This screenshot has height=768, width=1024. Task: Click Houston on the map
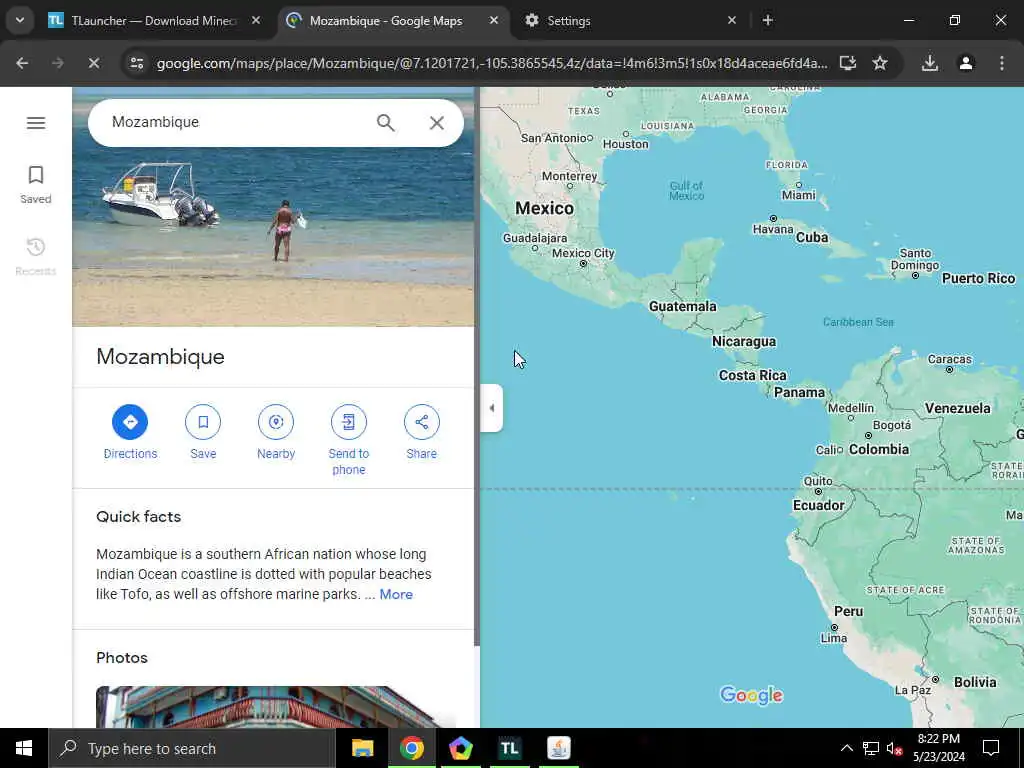[626, 144]
